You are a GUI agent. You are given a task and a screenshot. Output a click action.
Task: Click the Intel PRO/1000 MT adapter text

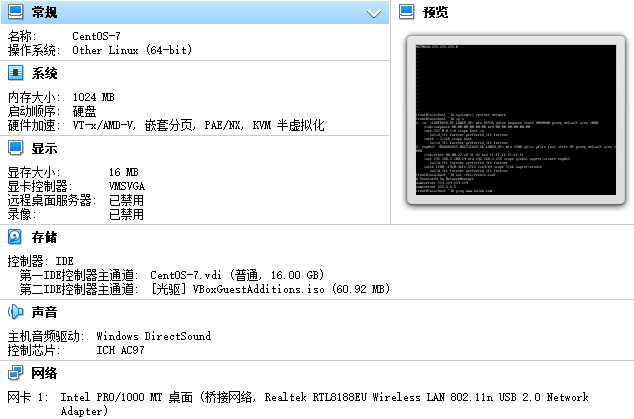tap(128, 397)
